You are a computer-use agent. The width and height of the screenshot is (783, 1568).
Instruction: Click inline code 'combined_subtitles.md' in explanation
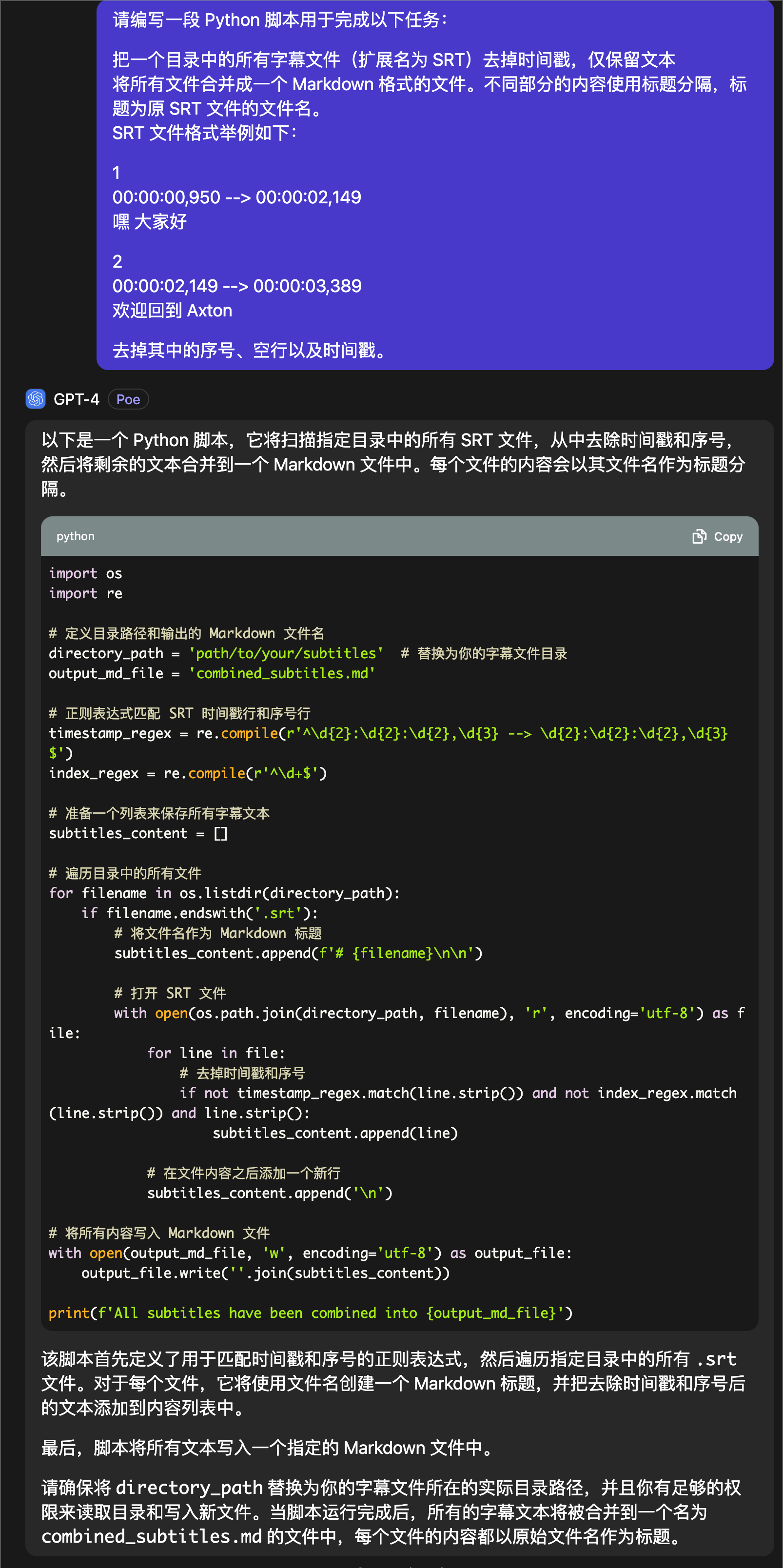click(x=151, y=1536)
